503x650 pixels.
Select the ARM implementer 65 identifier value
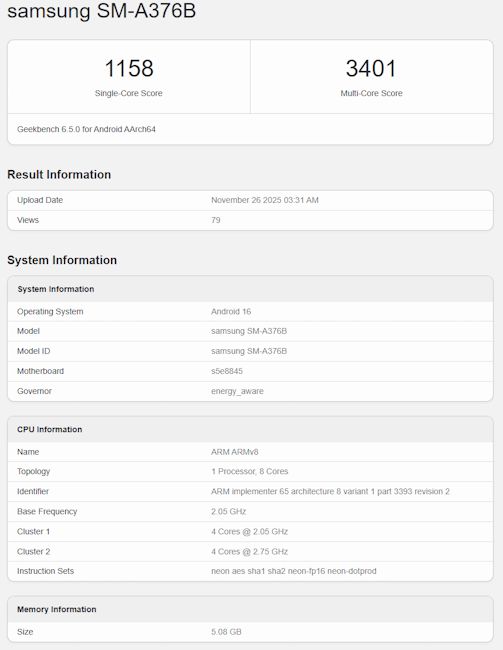[x=330, y=491]
